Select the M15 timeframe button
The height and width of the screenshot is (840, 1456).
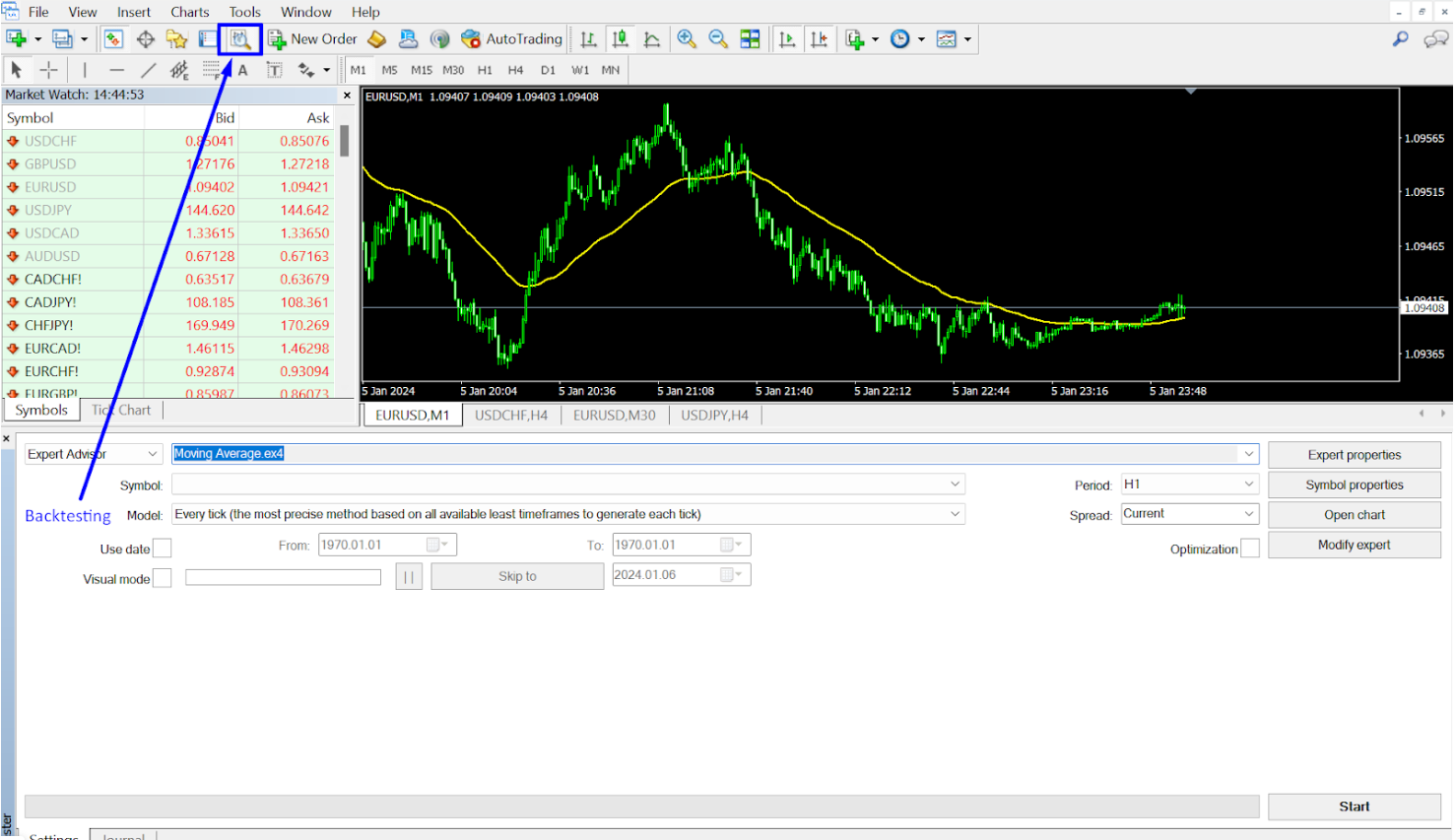tap(421, 70)
